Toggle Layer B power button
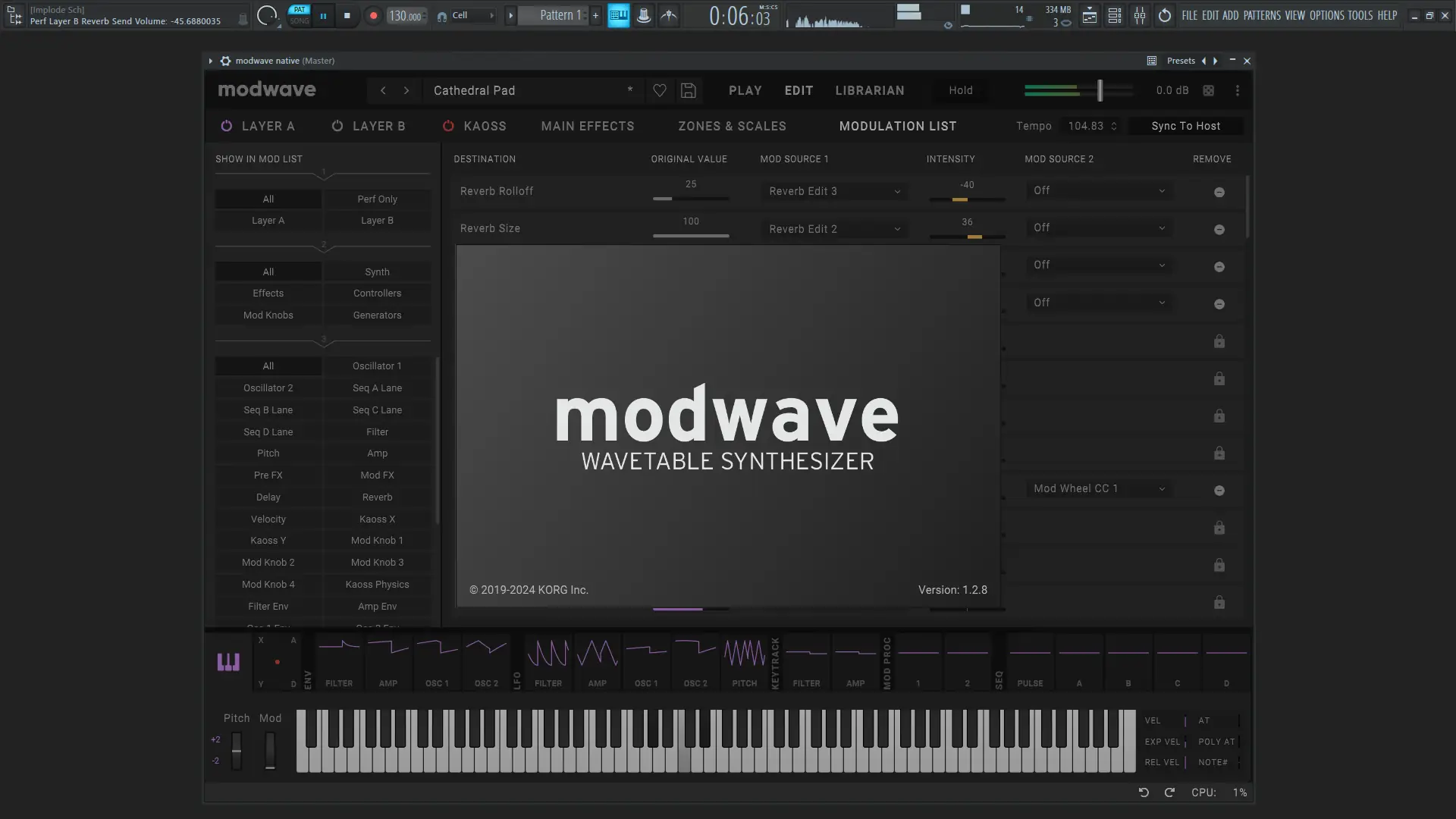The image size is (1456, 819). click(x=337, y=126)
